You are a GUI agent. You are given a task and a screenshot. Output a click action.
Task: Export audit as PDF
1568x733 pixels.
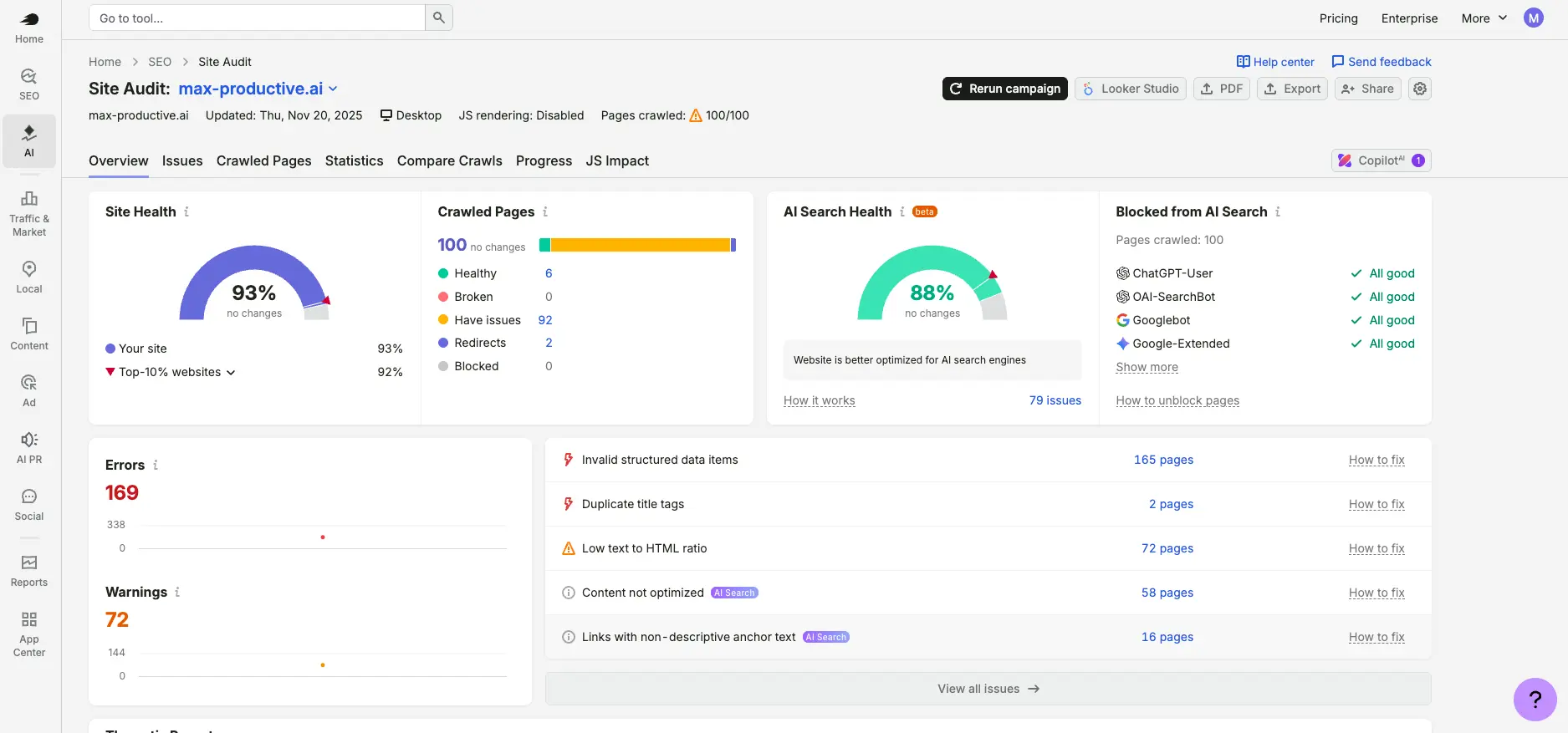1221,89
